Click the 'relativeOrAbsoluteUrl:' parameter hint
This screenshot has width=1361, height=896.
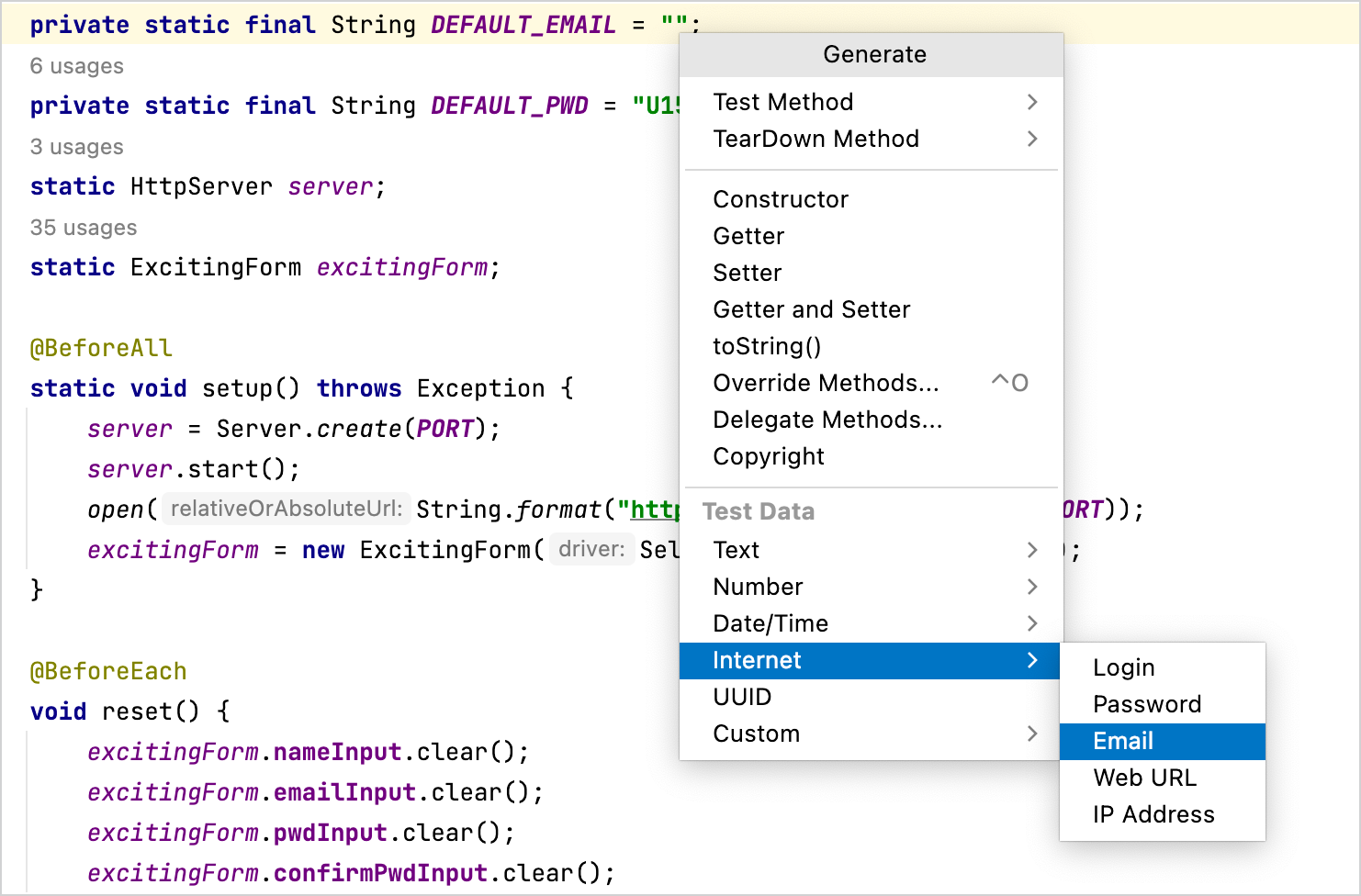coord(287,509)
